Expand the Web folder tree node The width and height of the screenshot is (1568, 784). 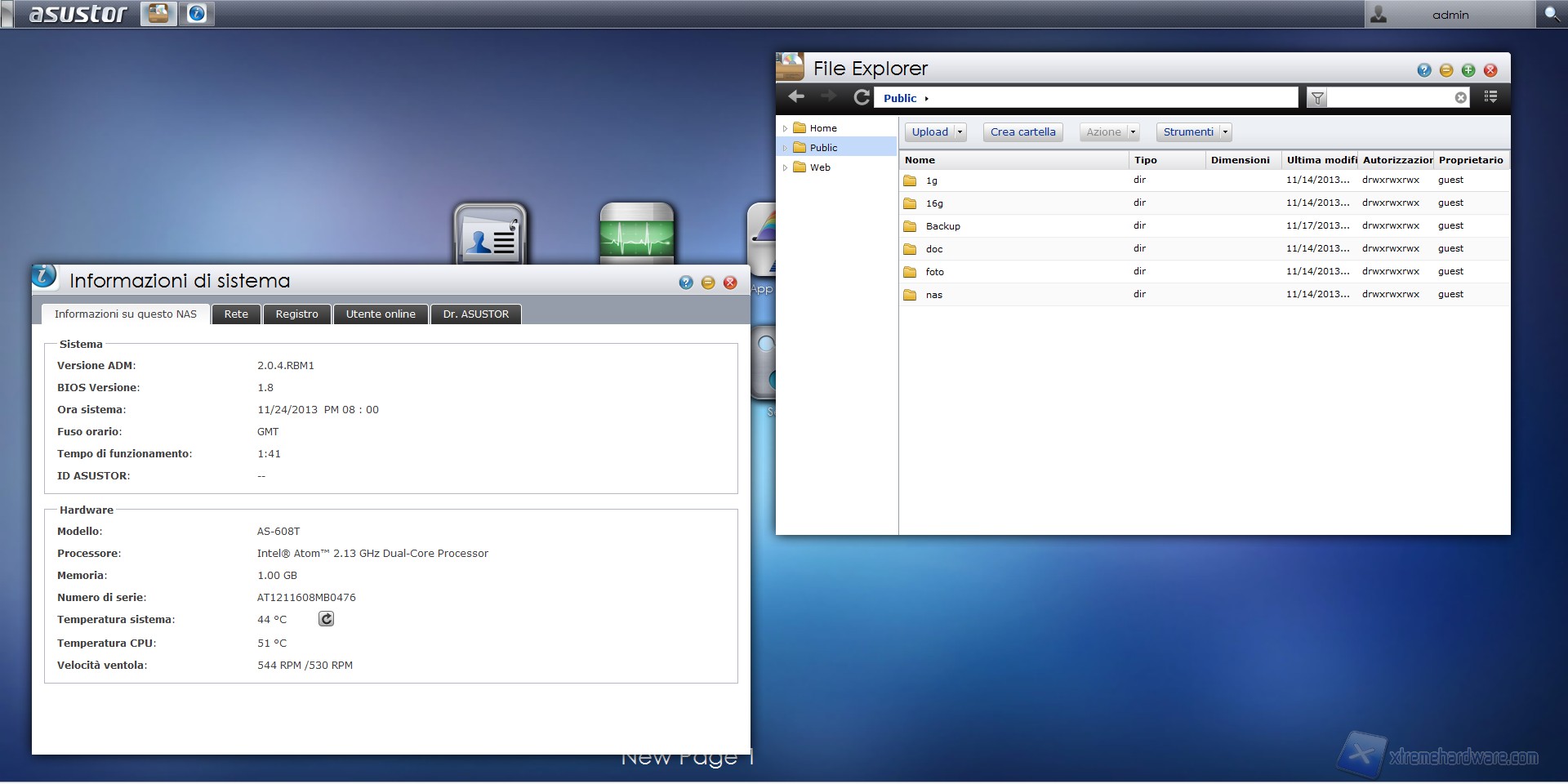click(785, 167)
